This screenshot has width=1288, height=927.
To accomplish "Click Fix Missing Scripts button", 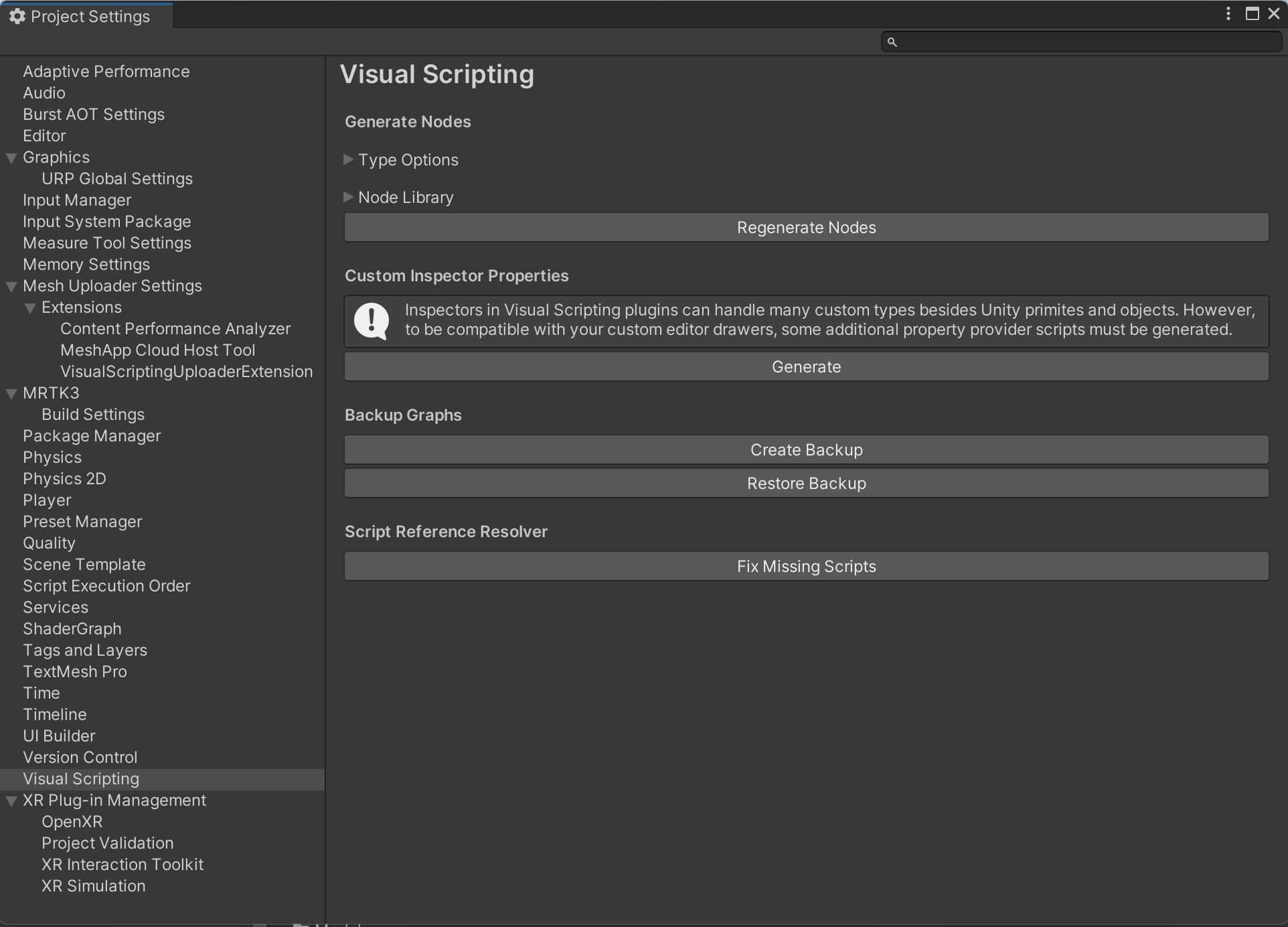I will click(805, 566).
